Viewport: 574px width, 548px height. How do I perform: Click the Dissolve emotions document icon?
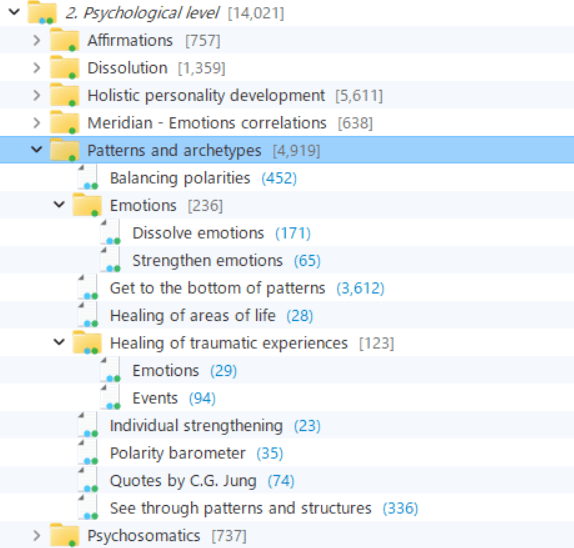(111, 232)
